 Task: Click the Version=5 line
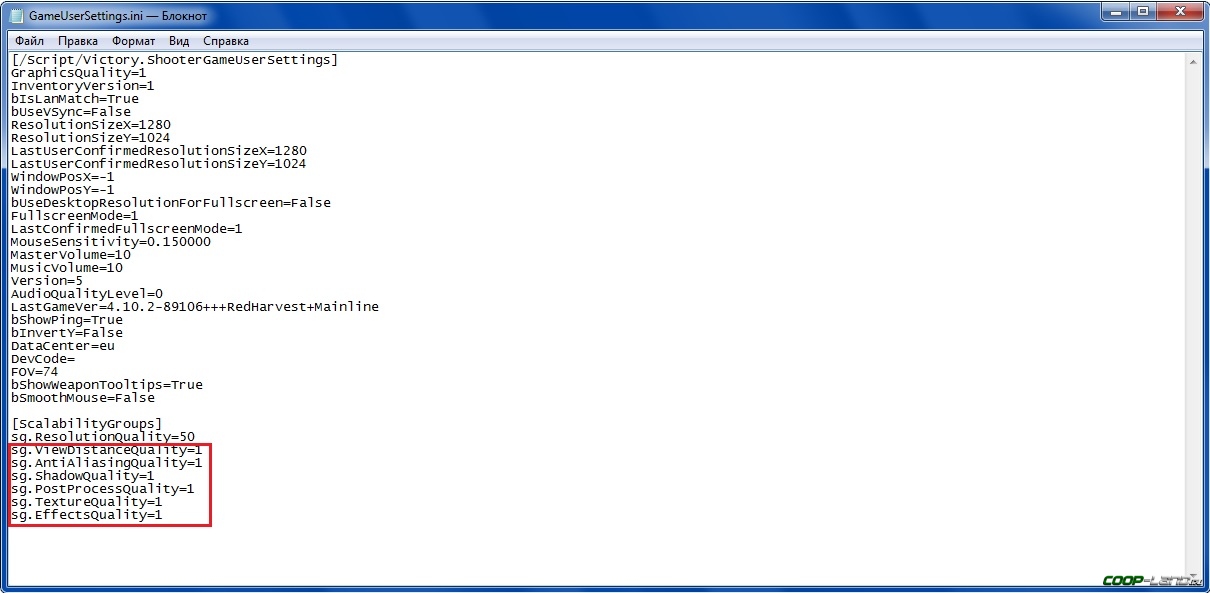point(46,281)
